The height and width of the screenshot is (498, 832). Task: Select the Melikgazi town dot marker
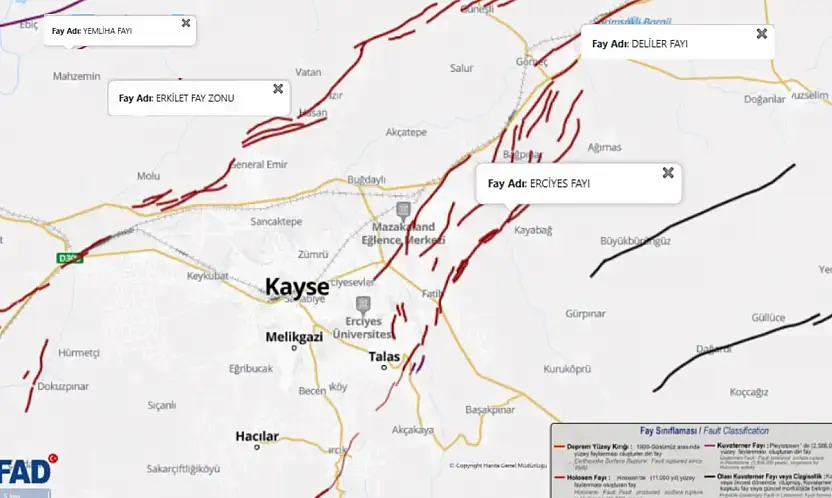pyautogui.click(x=294, y=348)
